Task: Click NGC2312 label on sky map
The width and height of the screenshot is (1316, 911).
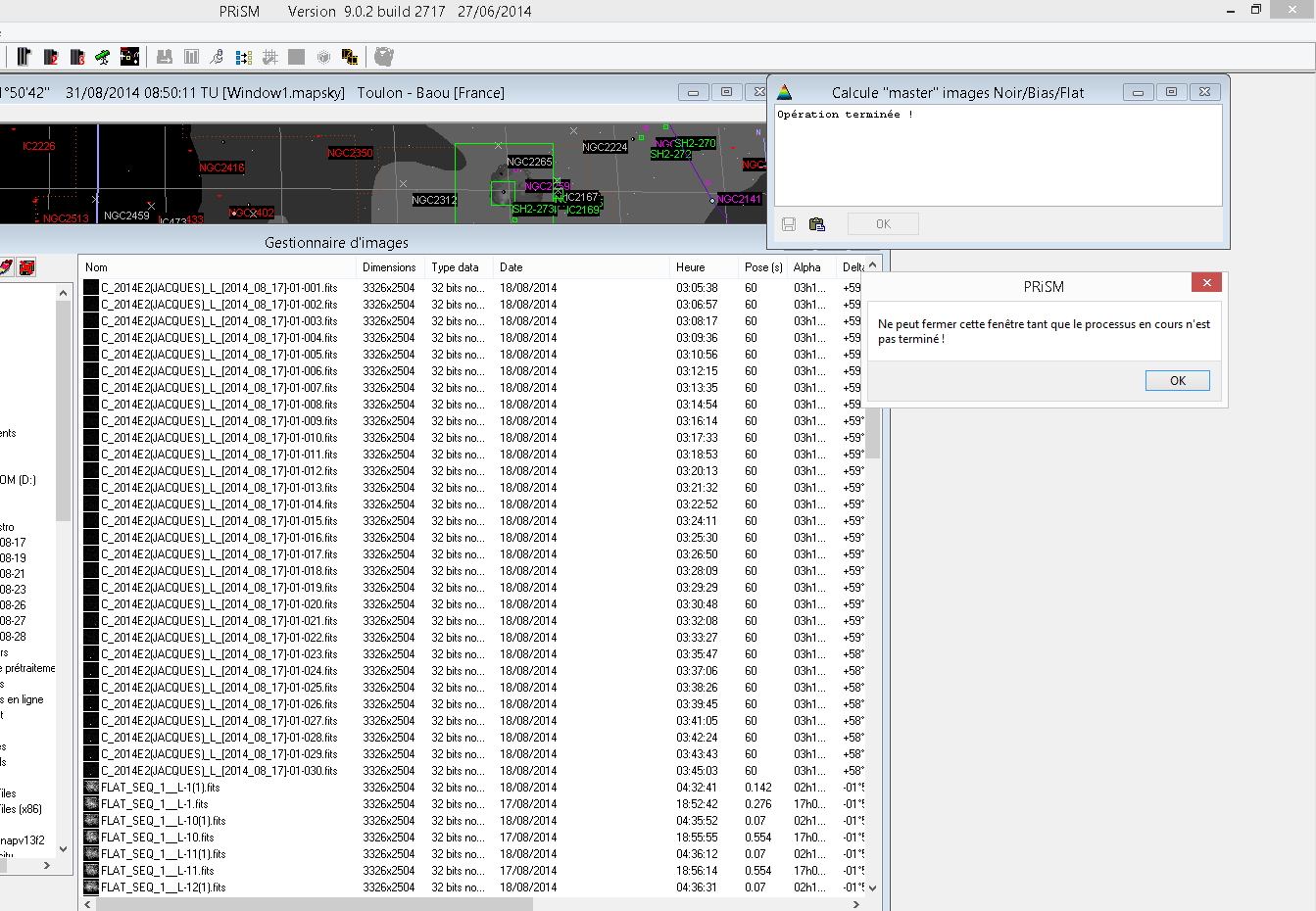Action: pyautogui.click(x=434, y=201)
